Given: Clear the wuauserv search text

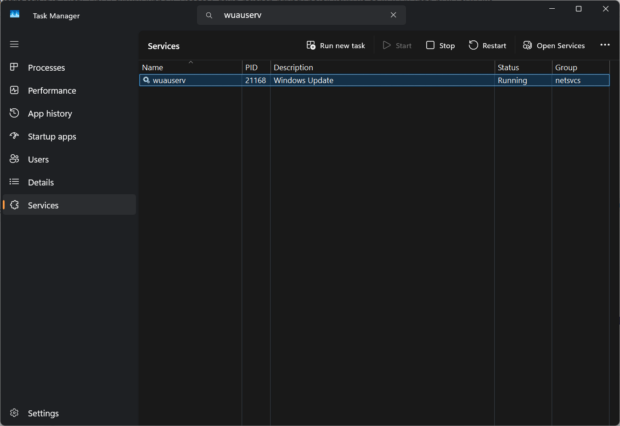Looking at the screenshot, I should point(393,15).
